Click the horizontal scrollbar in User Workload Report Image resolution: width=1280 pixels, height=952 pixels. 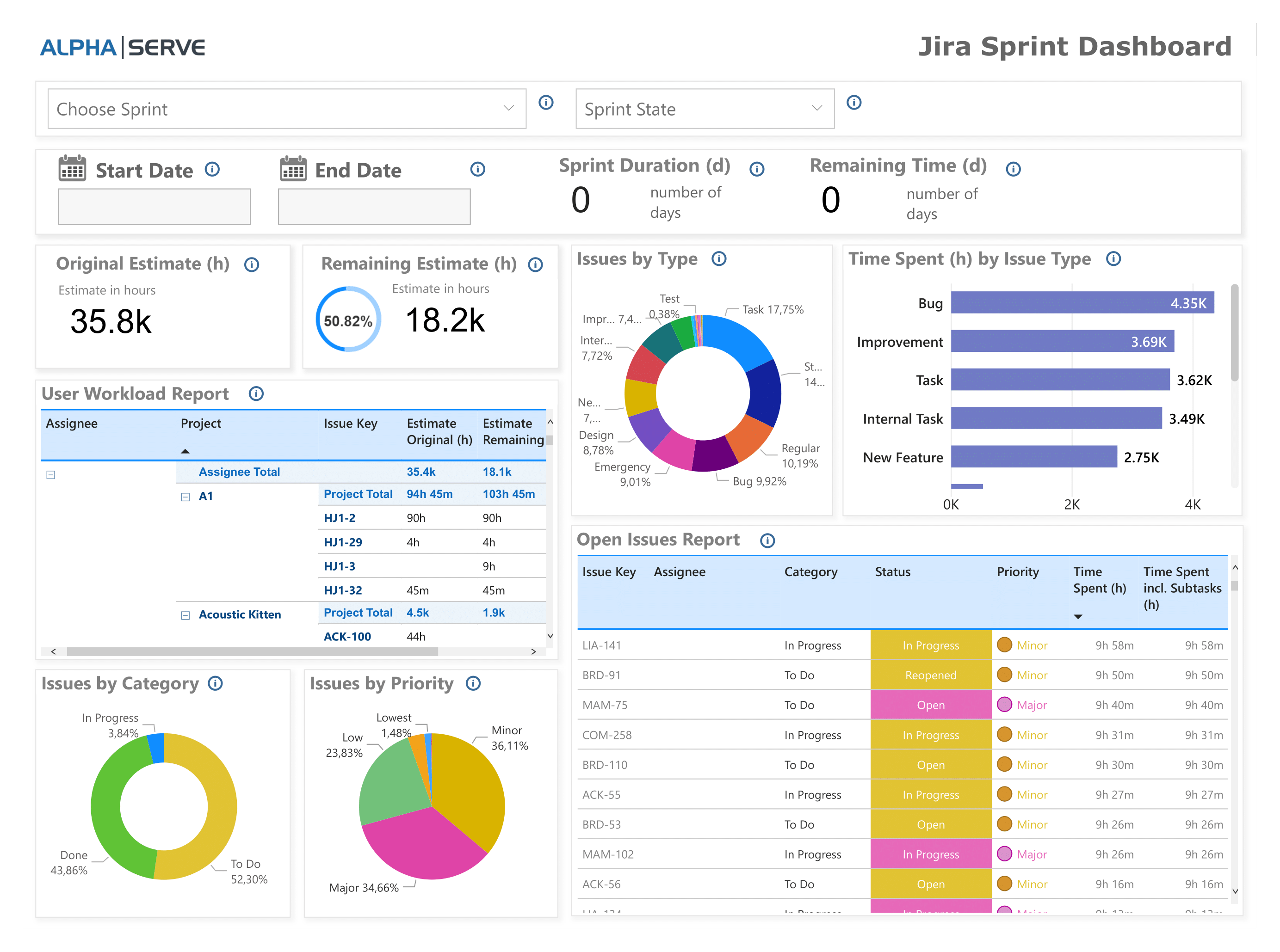point(251,652)
